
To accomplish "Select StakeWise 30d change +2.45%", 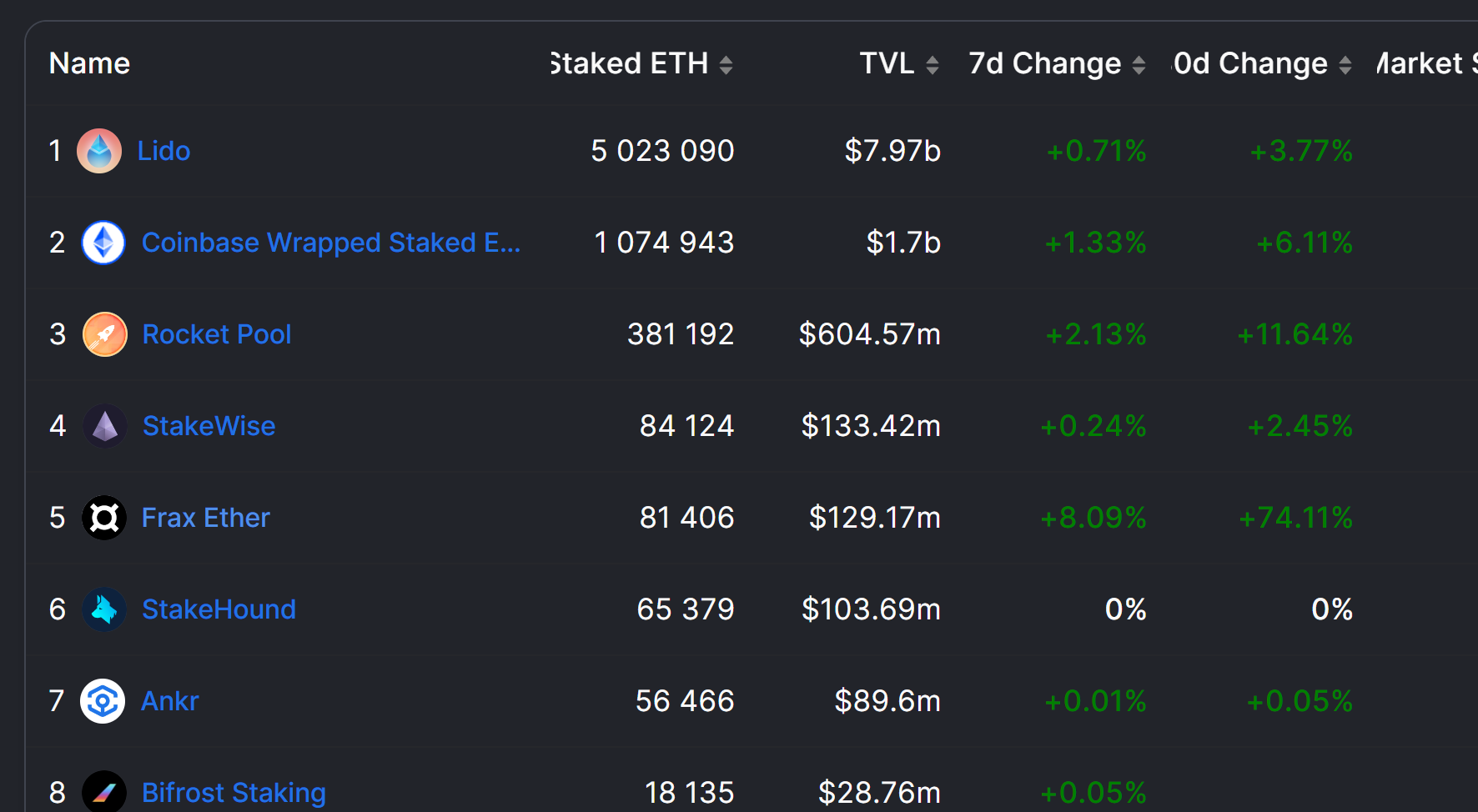I will tap(1300, 426).
